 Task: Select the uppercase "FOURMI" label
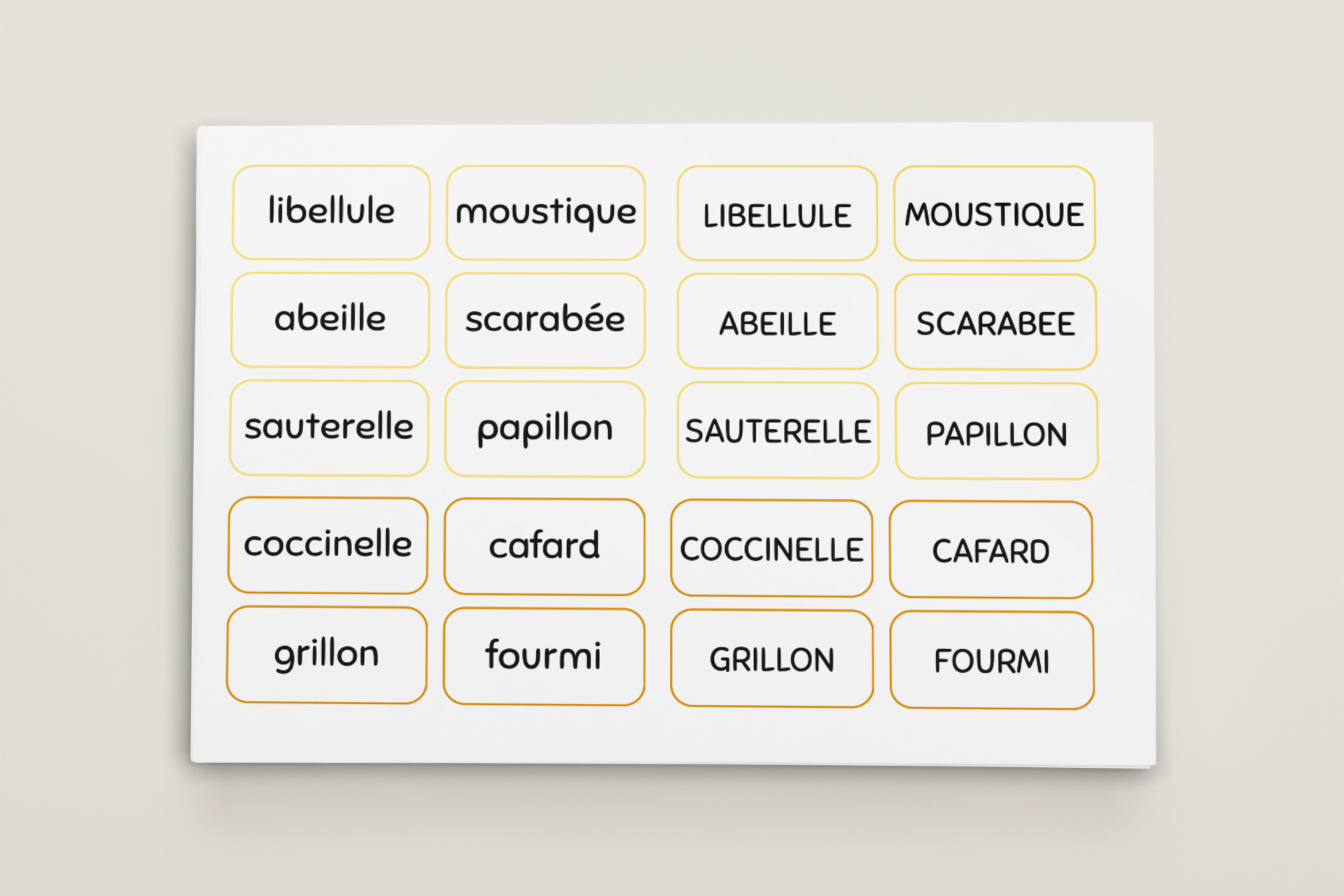pos(992,660)
